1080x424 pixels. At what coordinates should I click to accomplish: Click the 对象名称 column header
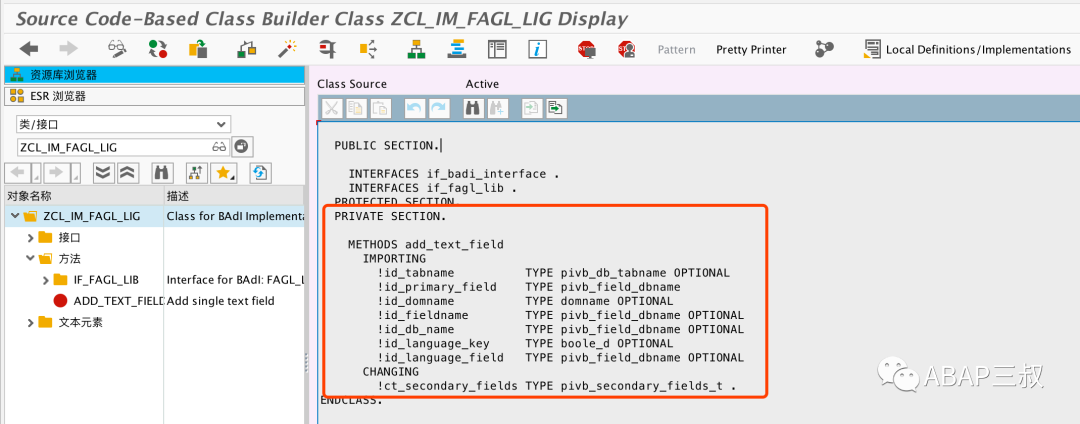click(84, 195)
